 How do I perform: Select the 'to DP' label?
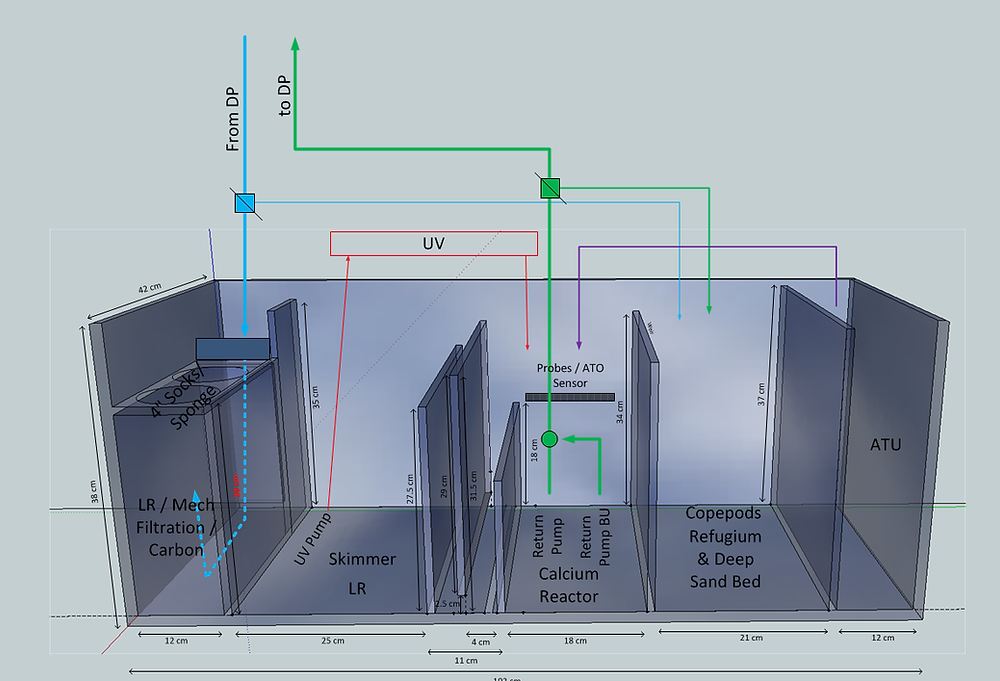click(x=284, y=96)
